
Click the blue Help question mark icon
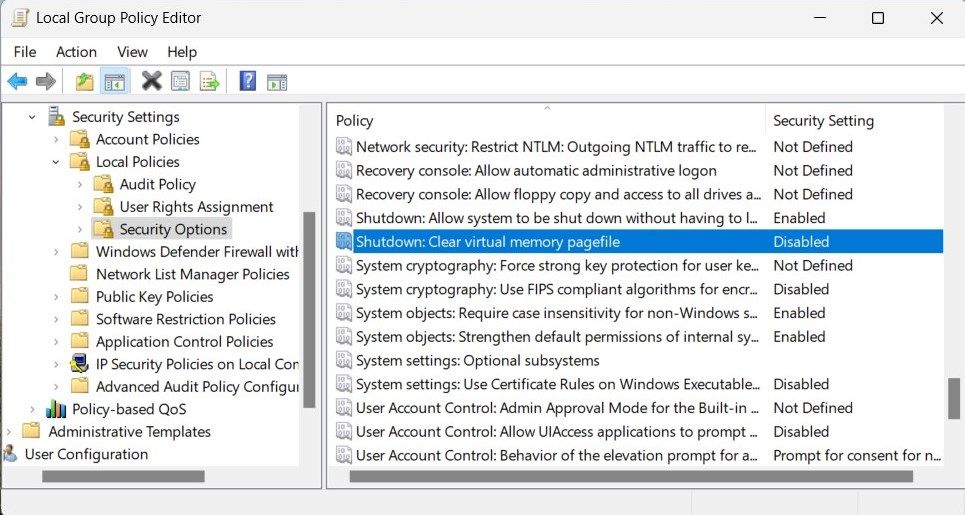pos(247,81)
